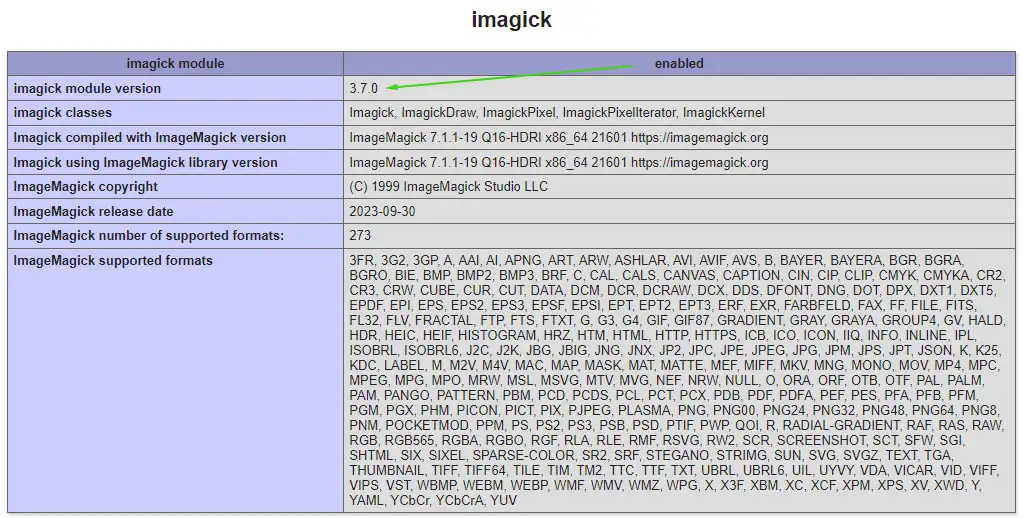Click 'Imagick compiled with ImageMagick version' label
This screenshot has width=1023, height=518.
click(149, 138)
